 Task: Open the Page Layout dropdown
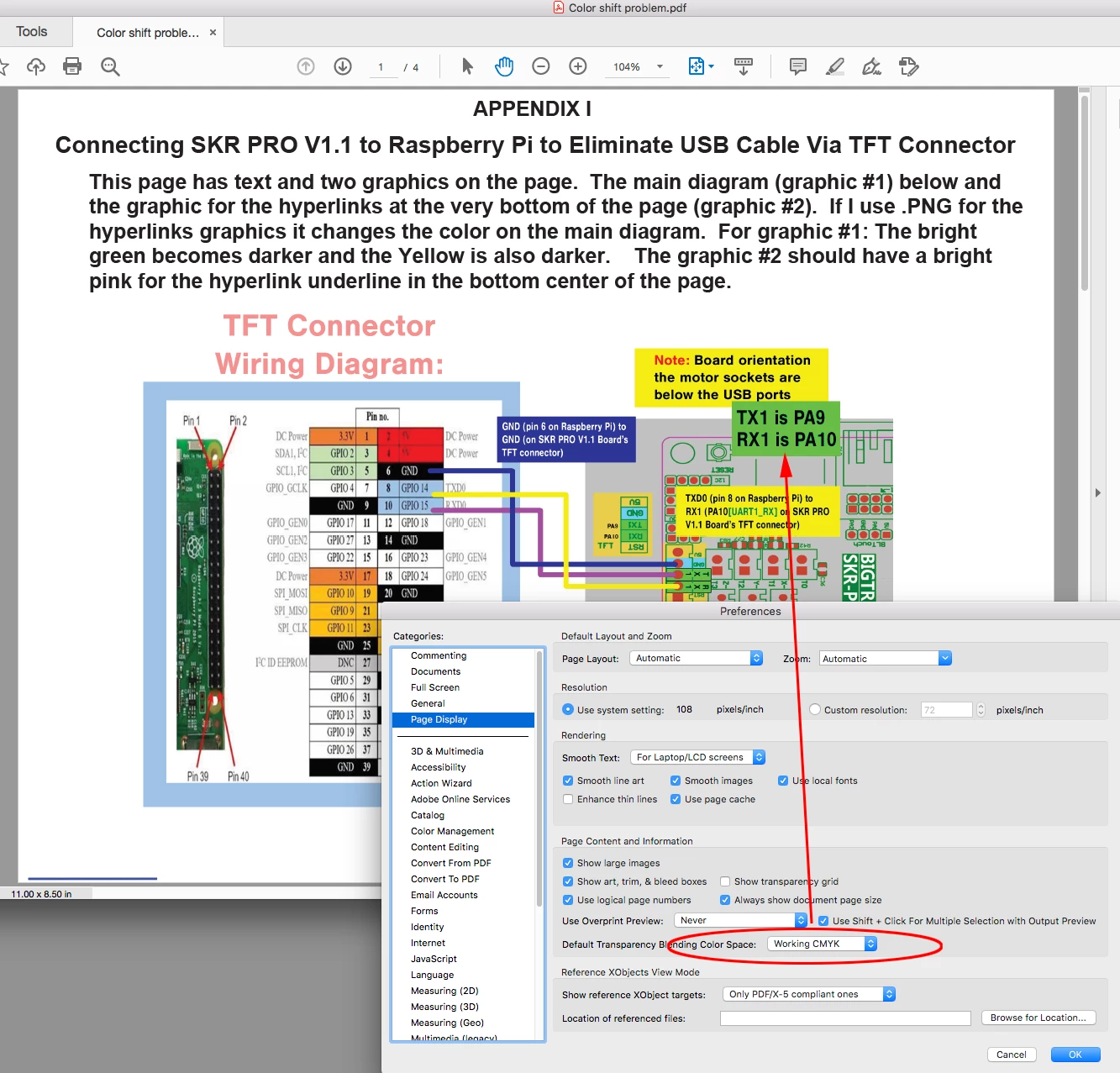coord(696,658)
